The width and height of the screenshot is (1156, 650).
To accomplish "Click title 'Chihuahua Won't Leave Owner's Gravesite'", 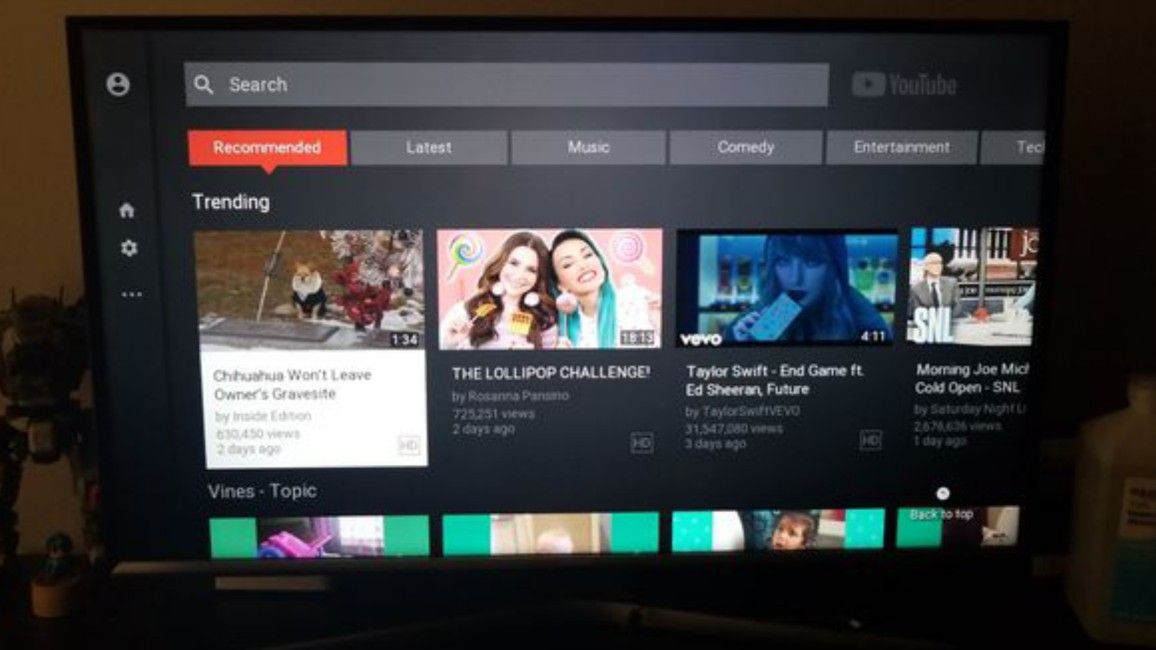I will 292,385.
